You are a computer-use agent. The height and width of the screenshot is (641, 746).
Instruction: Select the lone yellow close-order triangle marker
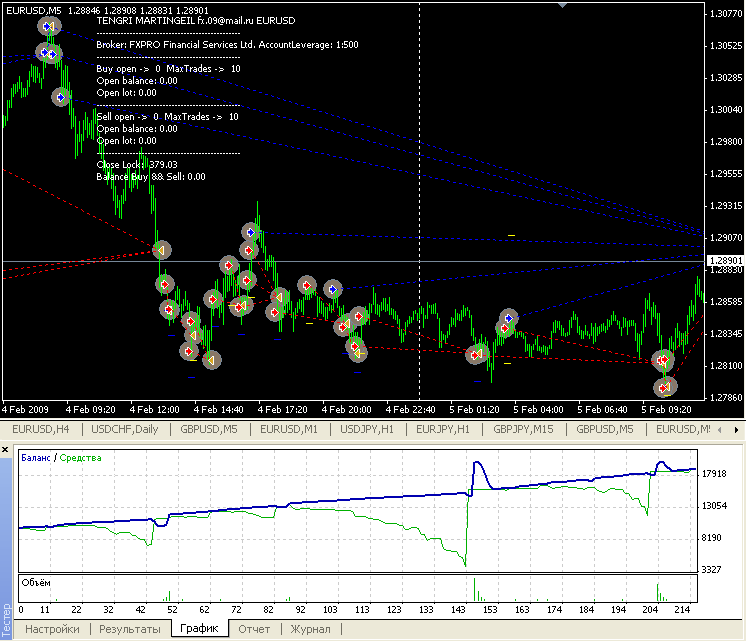click(x=161, y=249)
